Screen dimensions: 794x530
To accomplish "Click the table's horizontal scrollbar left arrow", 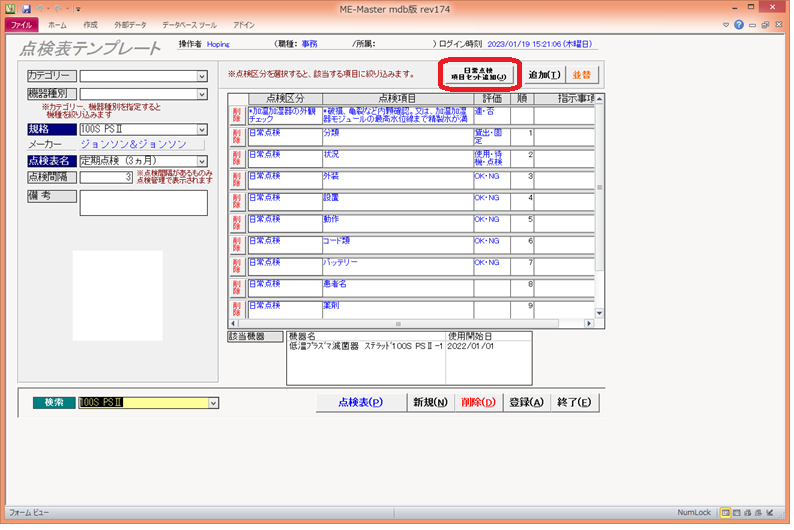I will [x=233, y=323].
